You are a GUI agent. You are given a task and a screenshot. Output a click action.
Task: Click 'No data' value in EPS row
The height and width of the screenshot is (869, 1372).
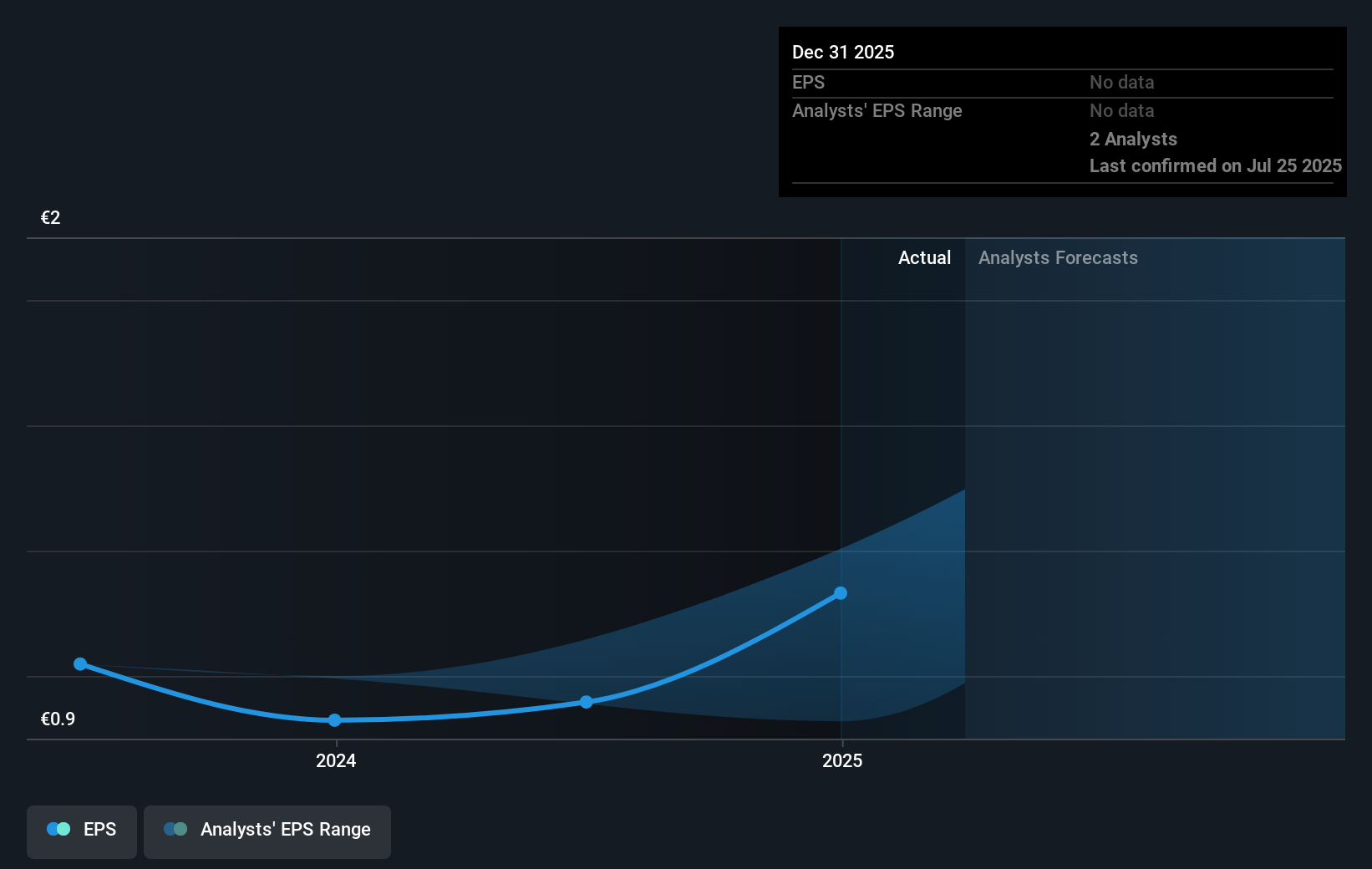[x=1122, y=82]
